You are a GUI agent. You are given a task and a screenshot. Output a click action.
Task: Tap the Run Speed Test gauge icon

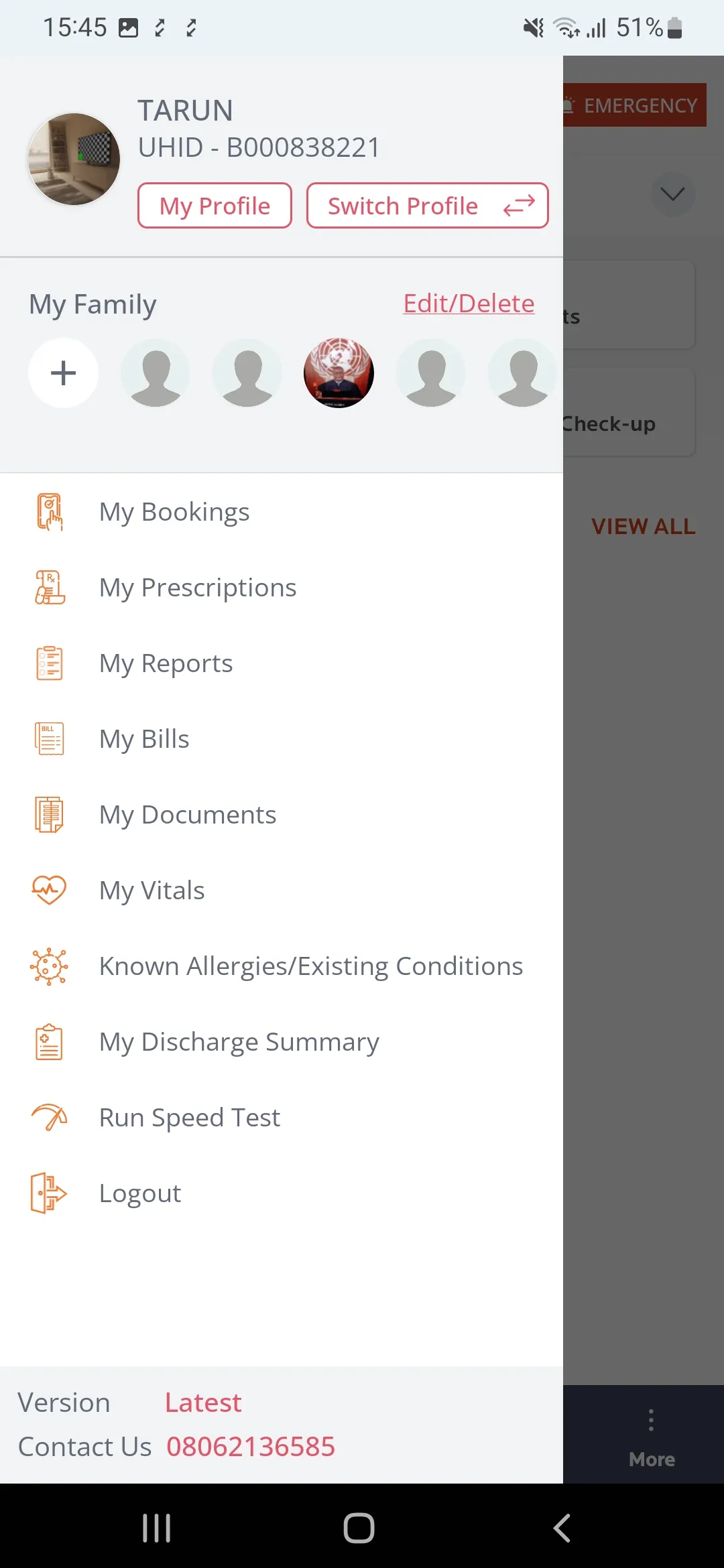[x=49, y=1118]
